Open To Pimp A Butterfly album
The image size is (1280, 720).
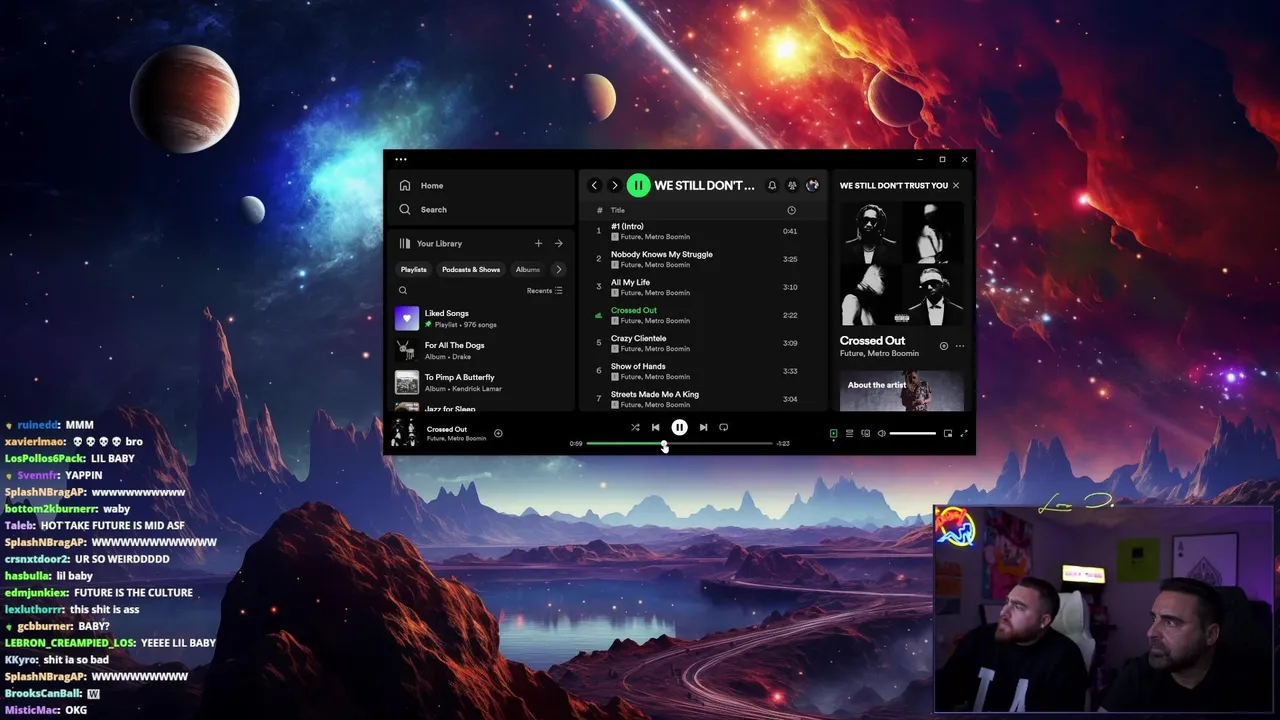click(x=480, y=382)
